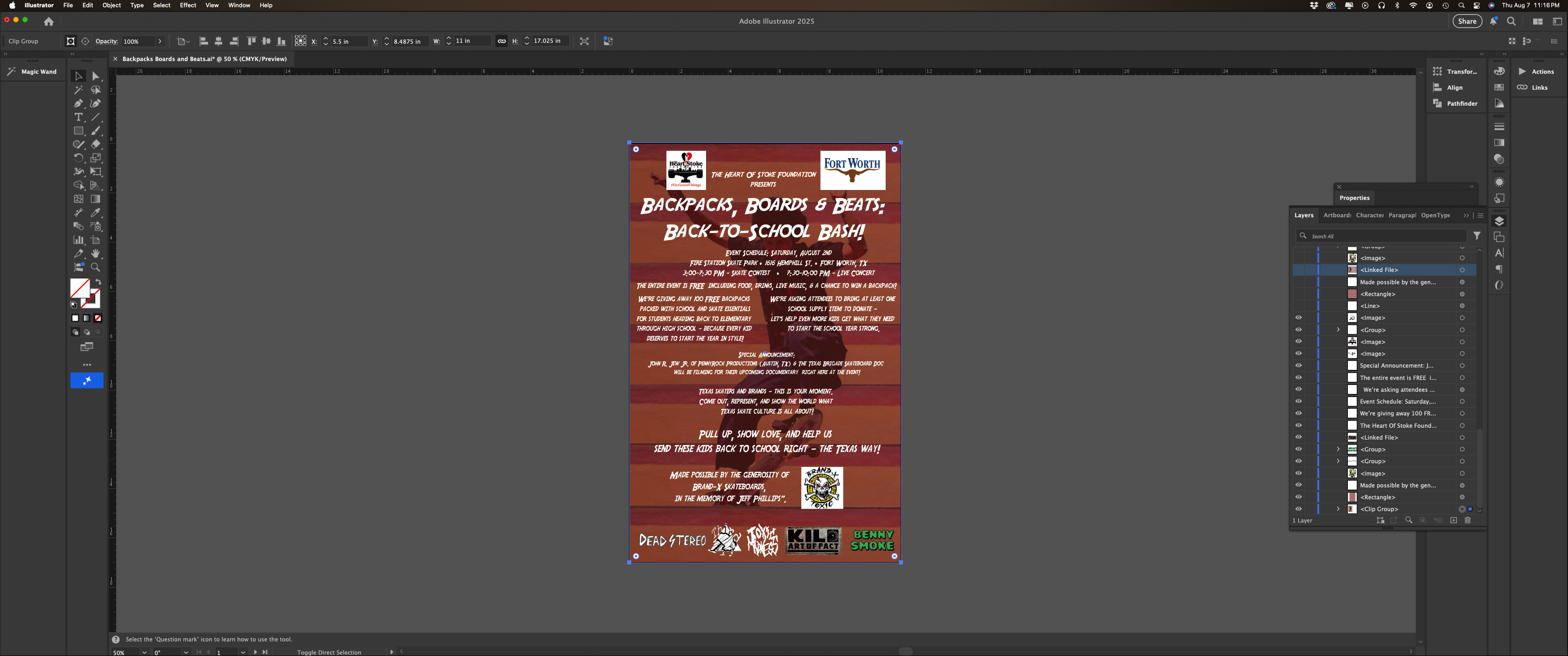Image resolution: width=1568 pixels, height=656 pixels.
Task: Open the Links panel
Action: pyautogui.click(x=1532, y=87)
